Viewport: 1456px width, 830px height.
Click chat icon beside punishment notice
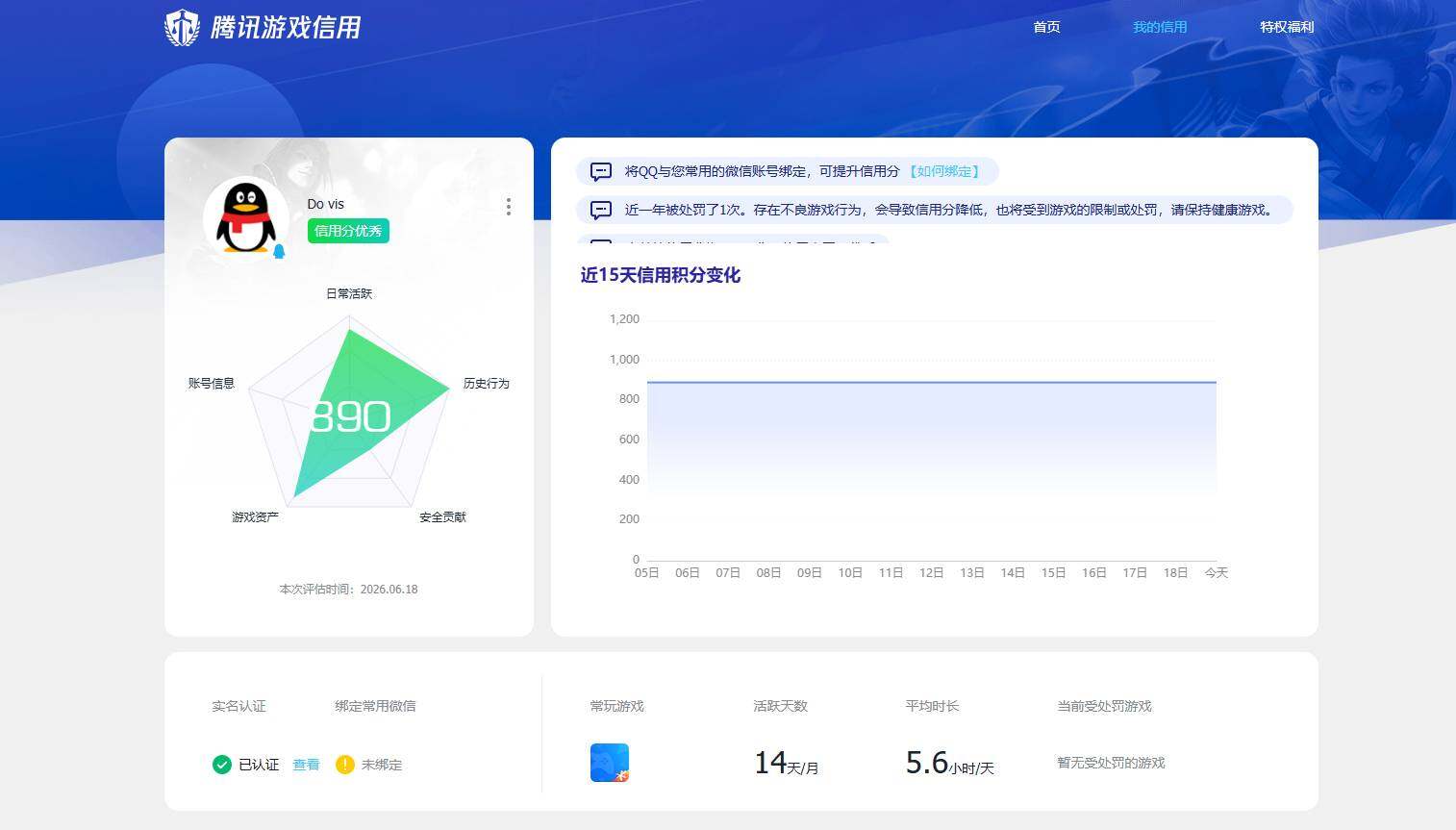click(601, 210)
